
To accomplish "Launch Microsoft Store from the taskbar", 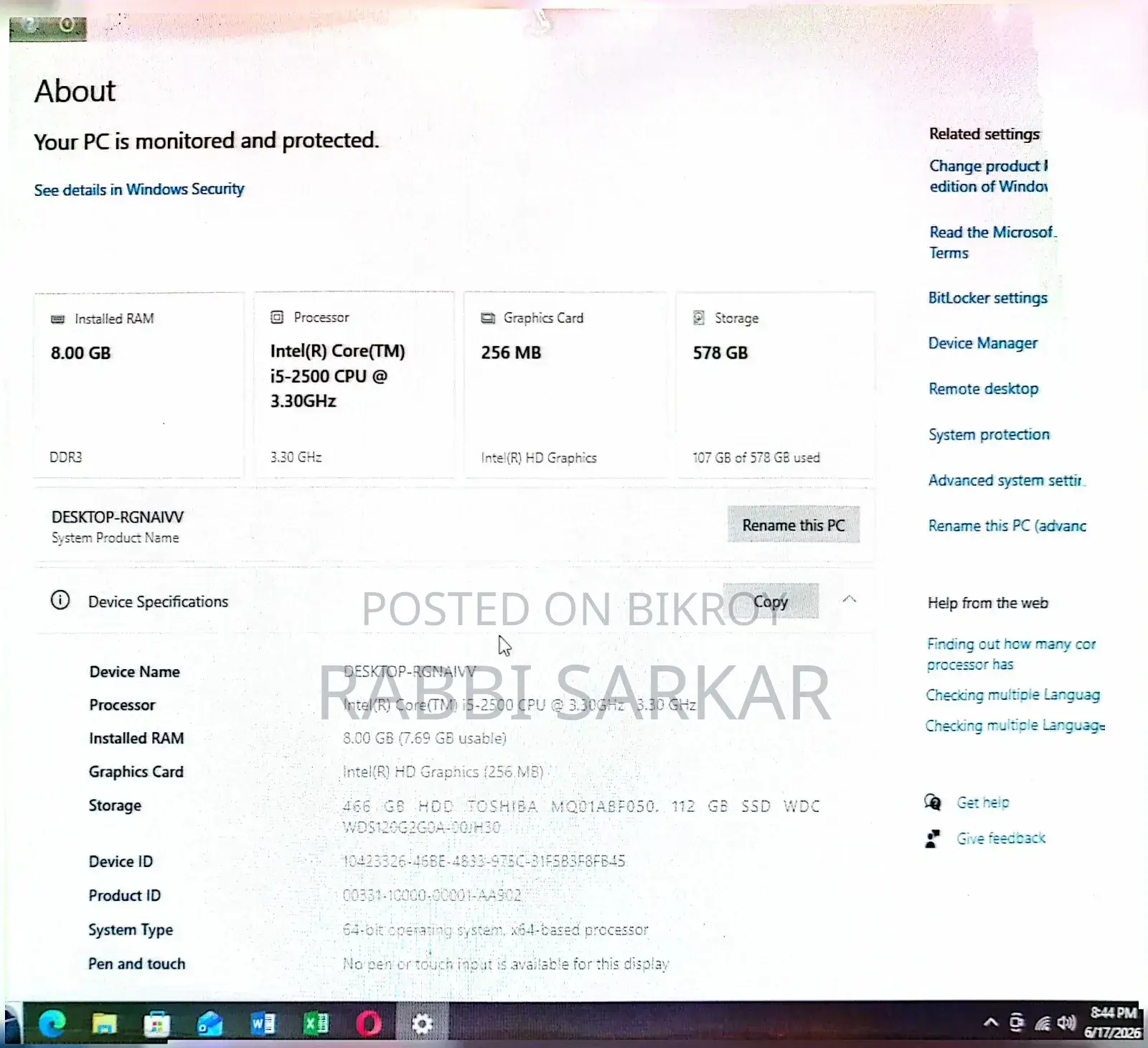I will [156, 1024].
